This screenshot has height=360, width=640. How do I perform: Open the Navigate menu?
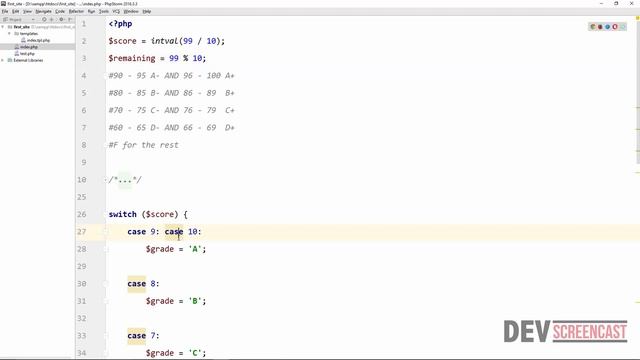click(43, 11)
